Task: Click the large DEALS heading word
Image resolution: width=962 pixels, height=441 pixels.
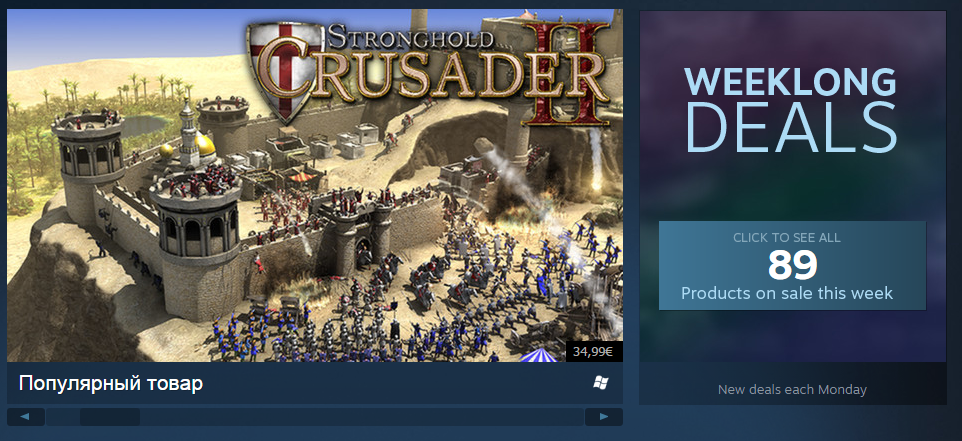Action: (x=791, y=128)
